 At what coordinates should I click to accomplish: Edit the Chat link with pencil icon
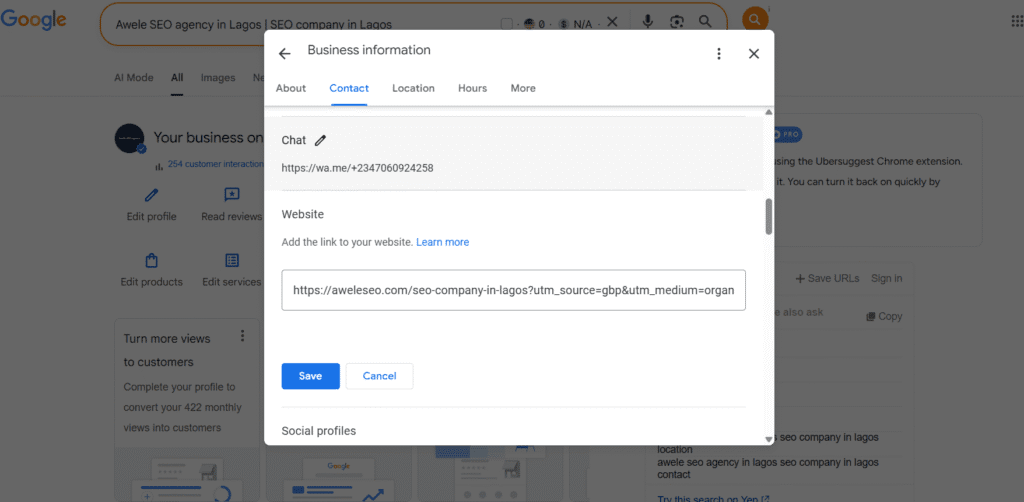(x=320, y=141)
